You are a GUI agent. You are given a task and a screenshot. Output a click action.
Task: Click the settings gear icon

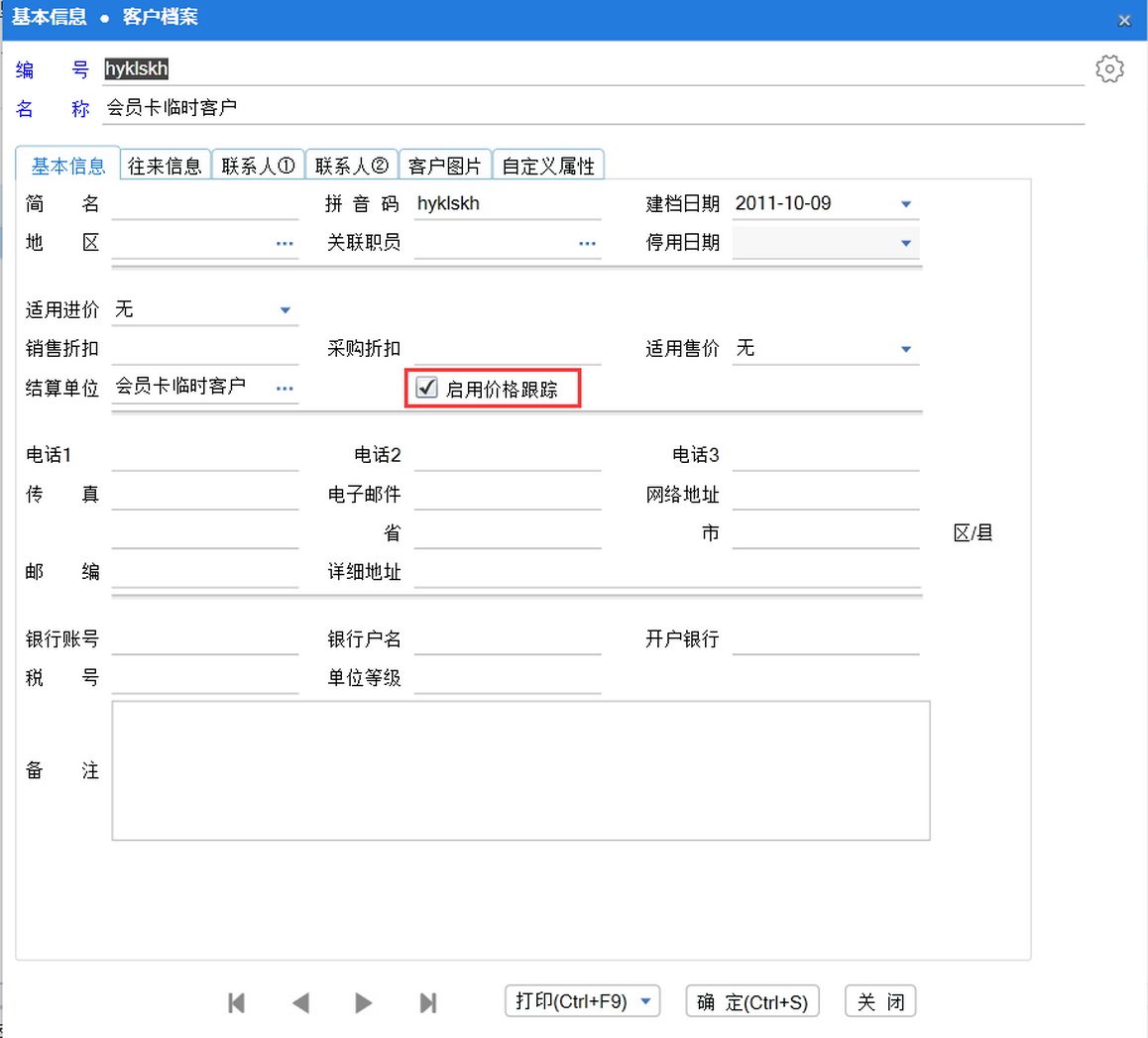pyautogui.click(x=1109, y=68)
